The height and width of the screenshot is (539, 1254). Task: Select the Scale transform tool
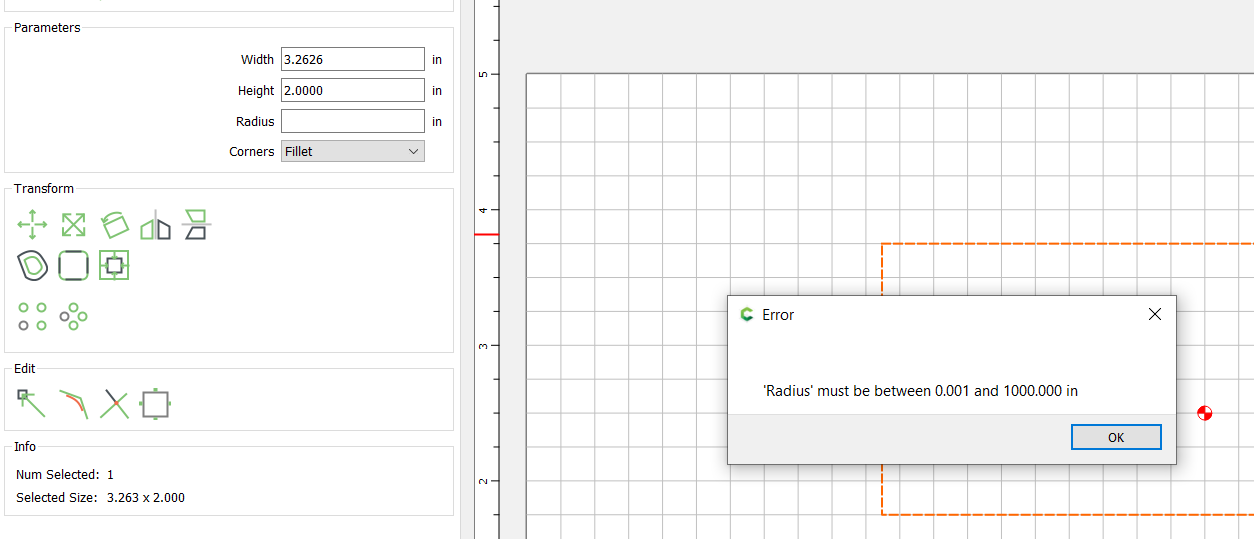[x=73, y=224]
